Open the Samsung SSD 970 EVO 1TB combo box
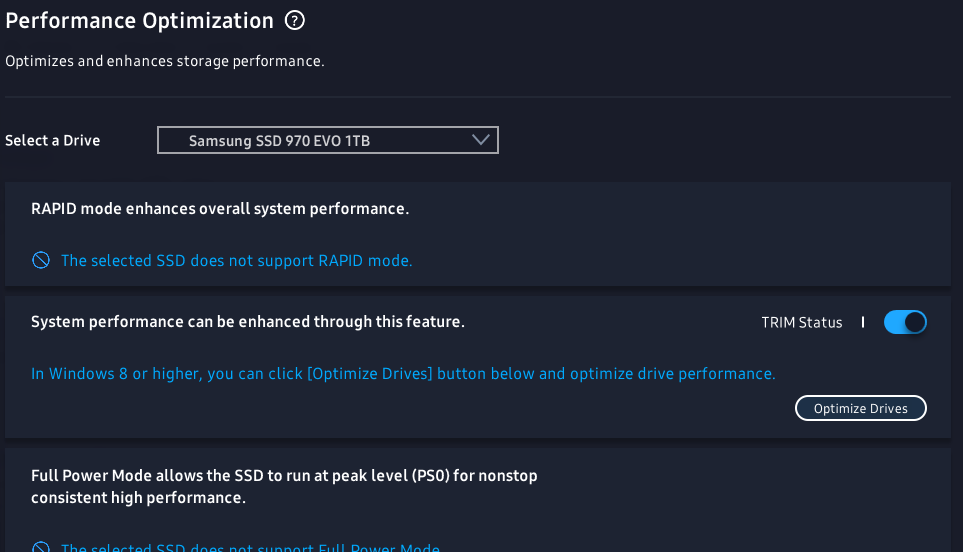The image size is (963, 552). pyautogui.click(x=328, y=140)
